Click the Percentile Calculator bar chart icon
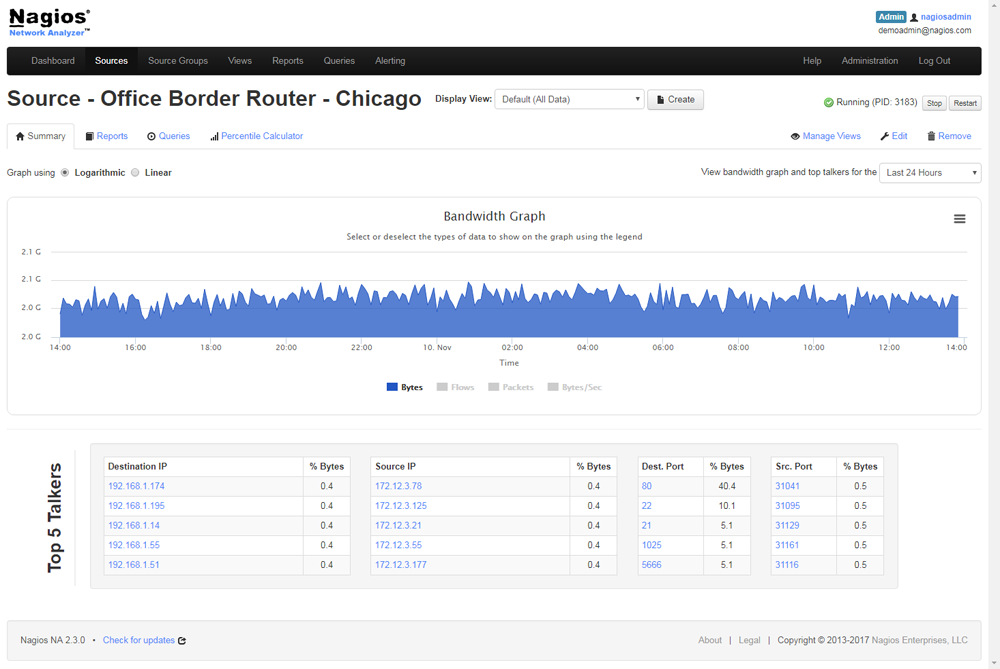This screenshot has width=1000, height=669. pyautogui.click(x=214, y=137)
